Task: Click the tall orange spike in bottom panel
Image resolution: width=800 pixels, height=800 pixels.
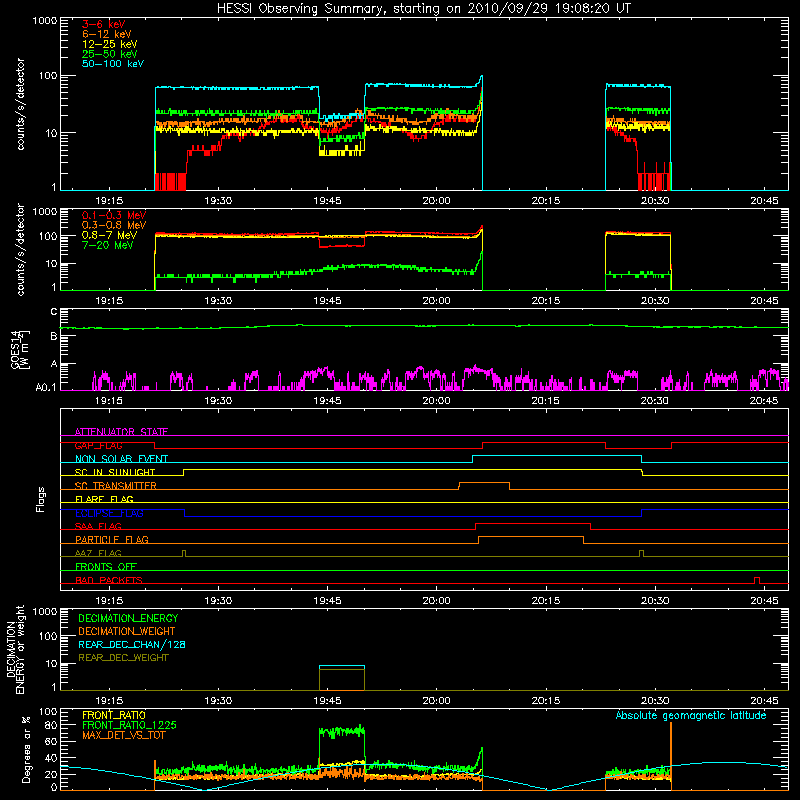Action: [671, 756]
